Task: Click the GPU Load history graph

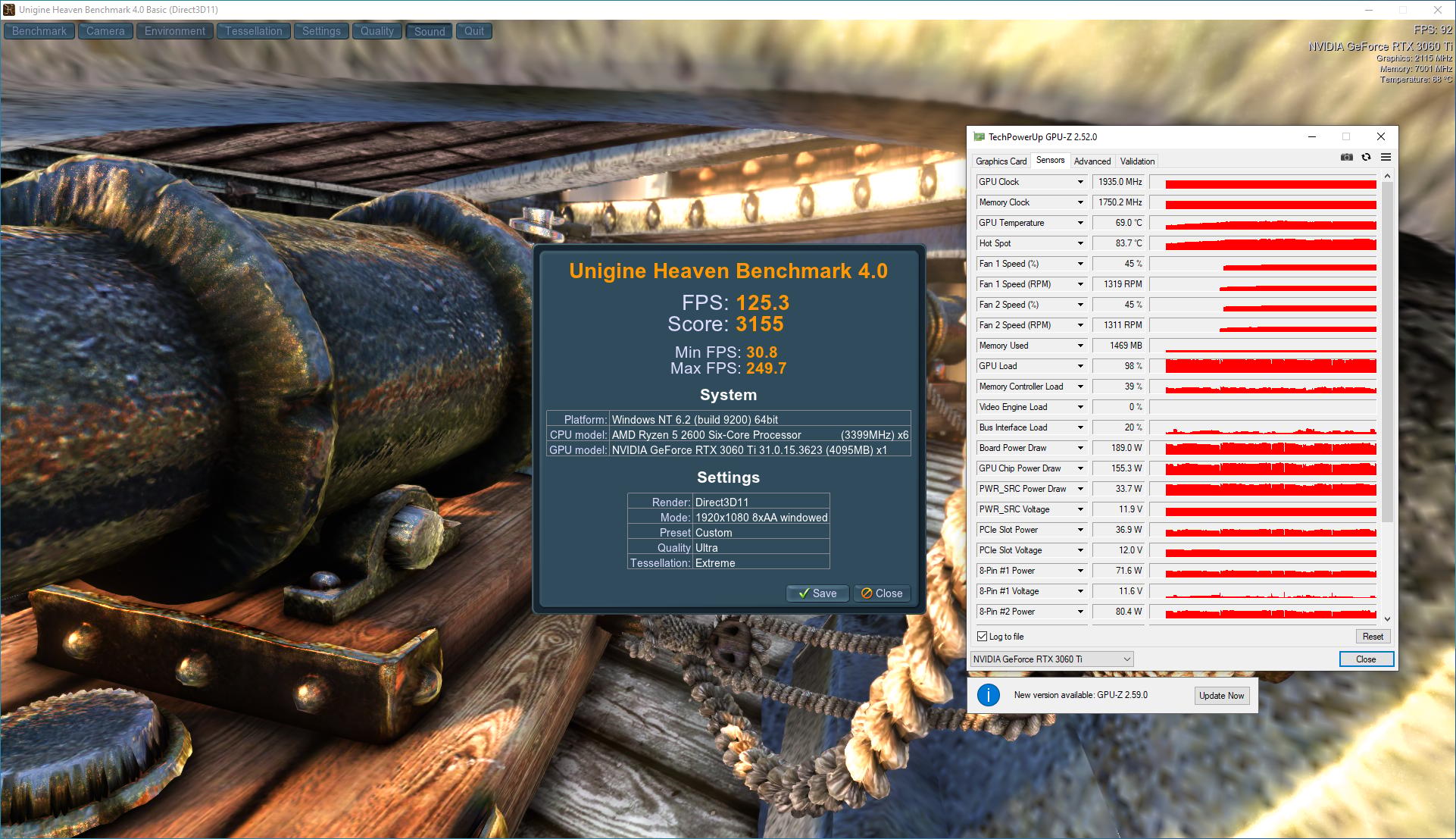Action: tap(1263, 366)
